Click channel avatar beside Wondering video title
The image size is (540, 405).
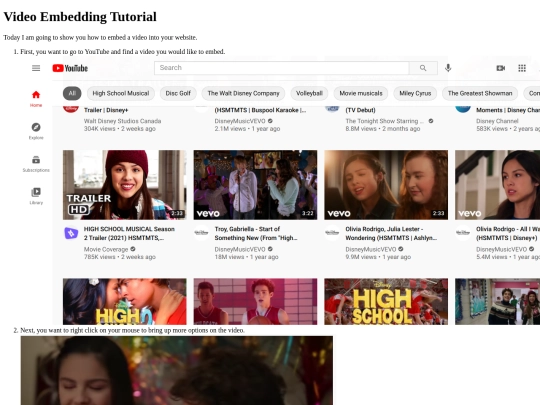332,233
